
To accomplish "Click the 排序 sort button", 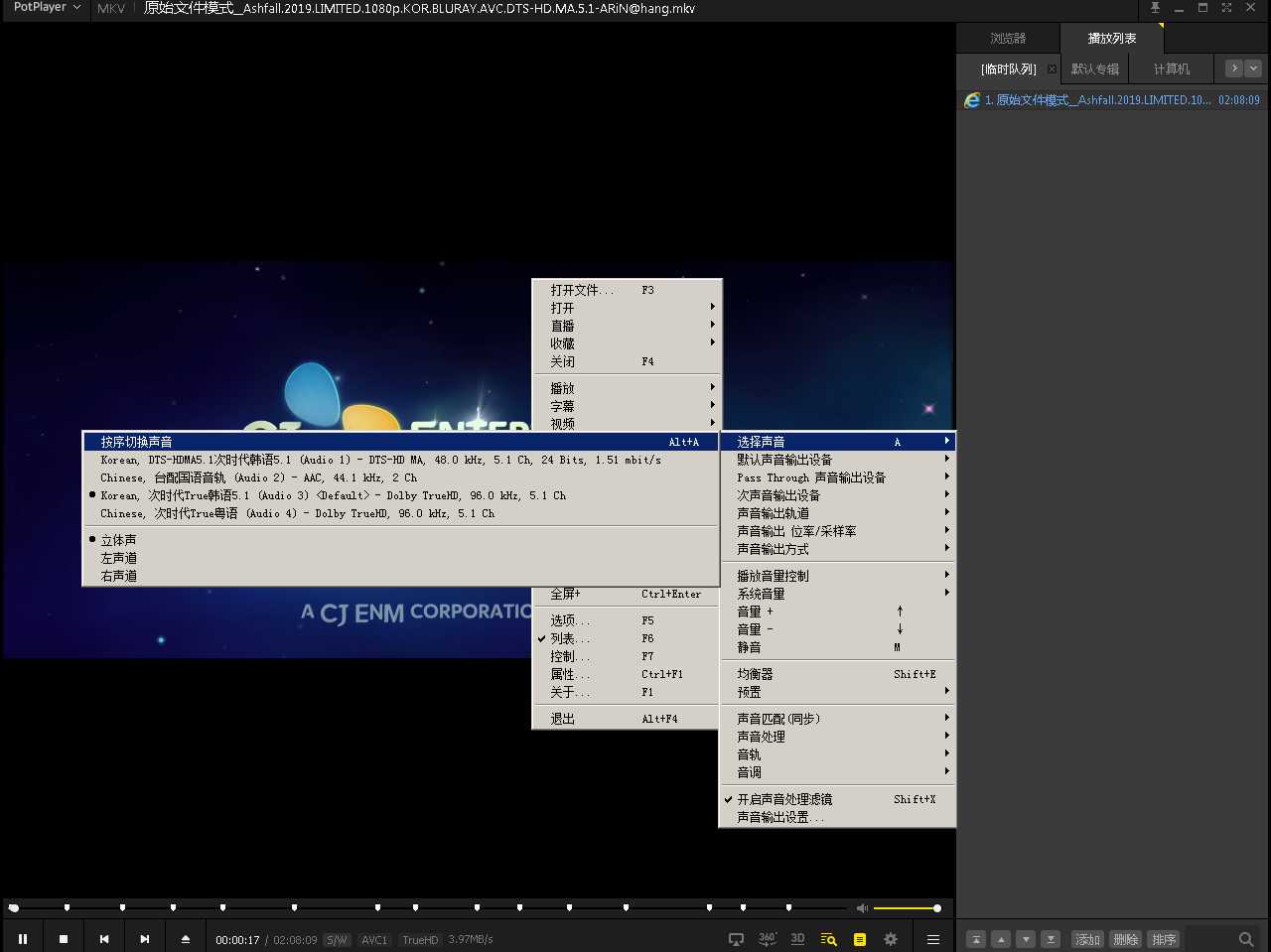I will pyautogui.click(x=1163, y=939).
